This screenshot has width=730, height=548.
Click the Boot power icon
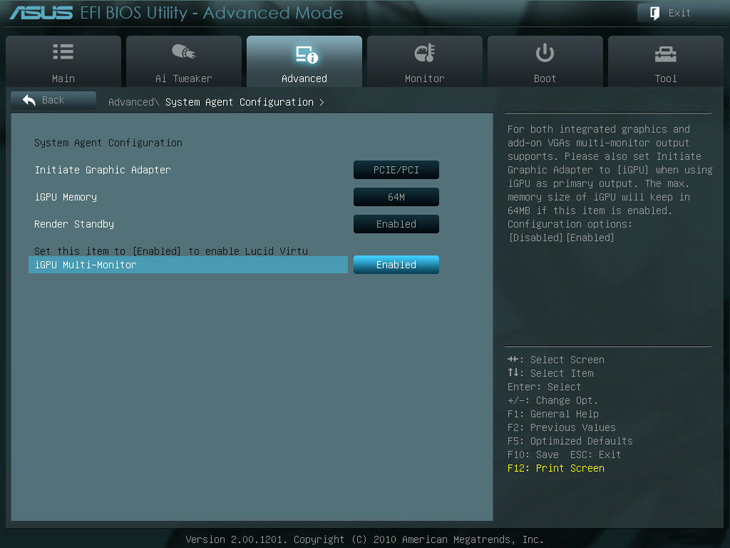point(545,53)
